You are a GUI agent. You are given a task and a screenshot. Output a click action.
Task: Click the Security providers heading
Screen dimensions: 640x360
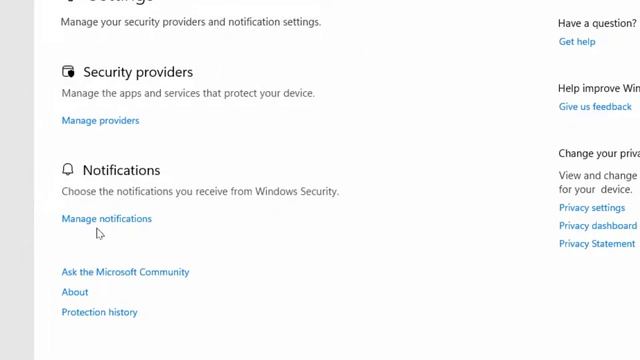point(138,72)
